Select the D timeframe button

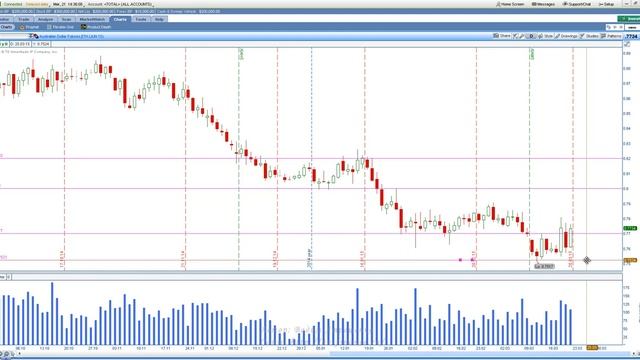click(531, 36)
